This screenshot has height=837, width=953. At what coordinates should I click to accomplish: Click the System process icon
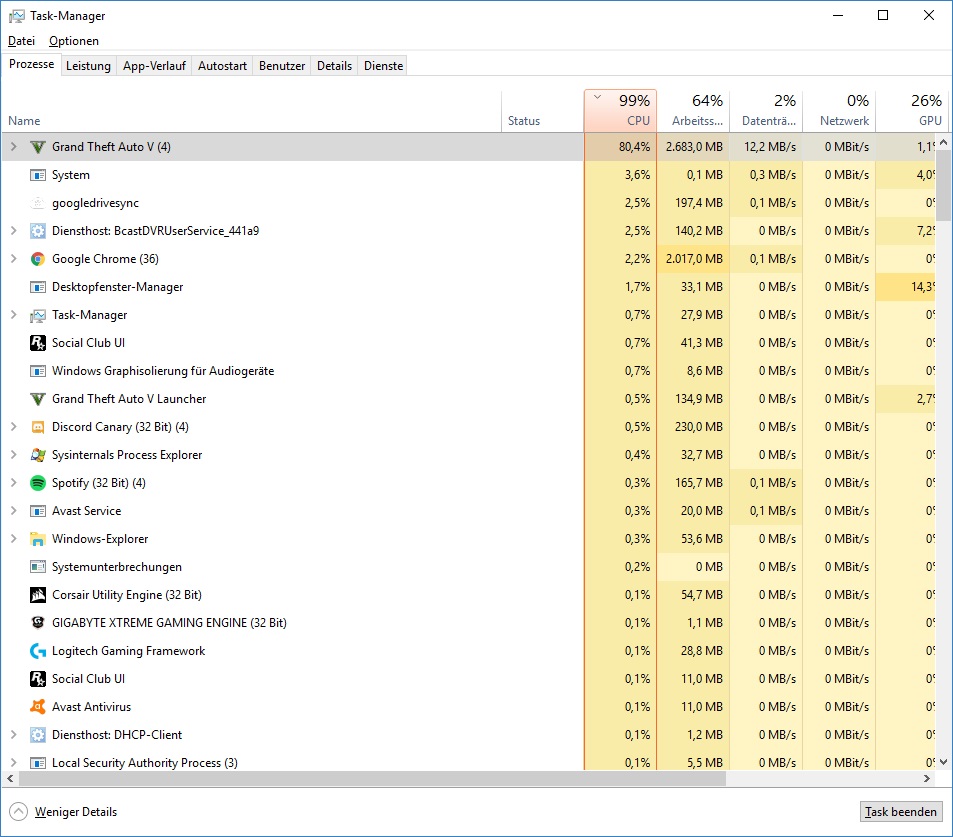point(38,175)
